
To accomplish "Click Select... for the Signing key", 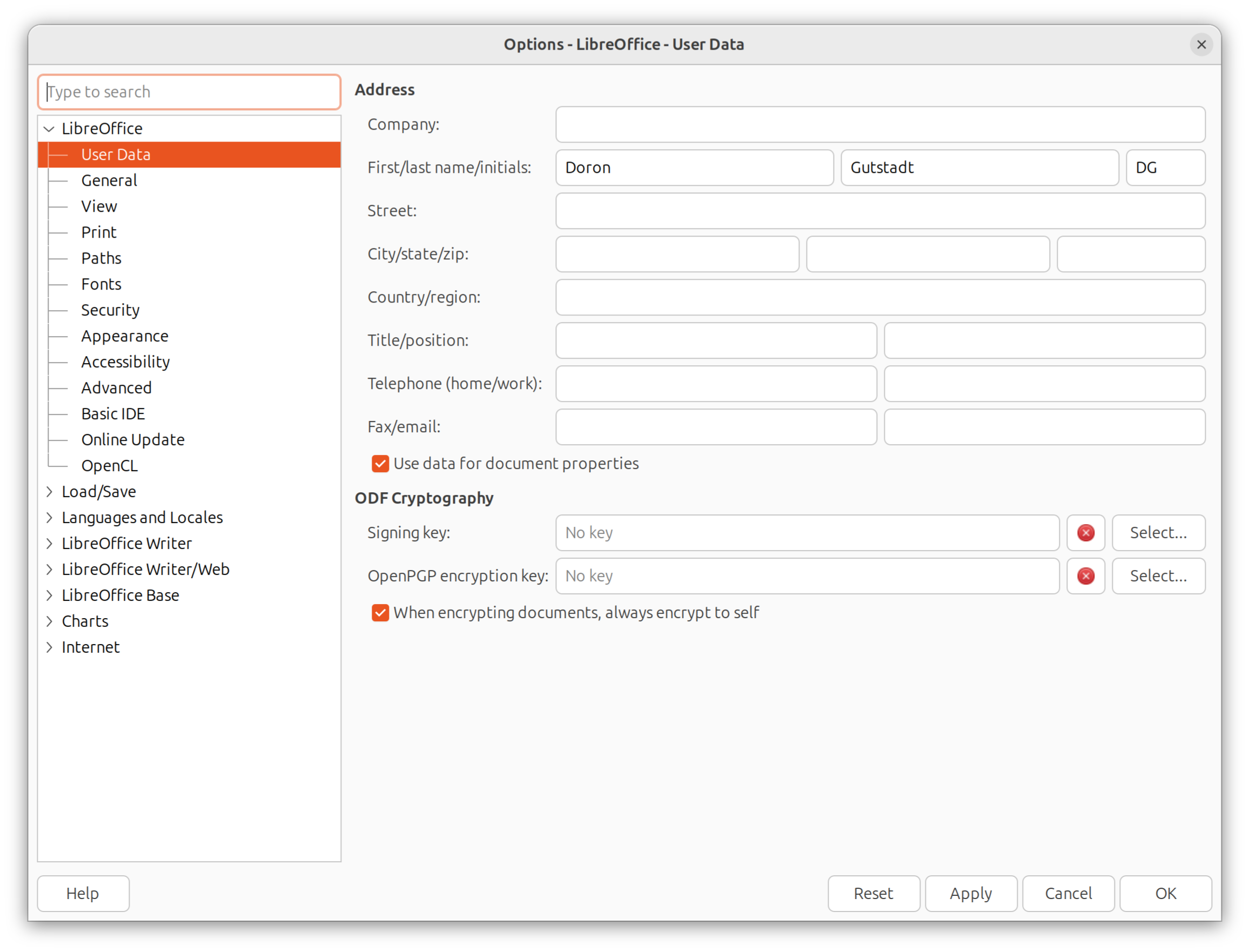I will pyautogui.click(x=1158, y=533).
